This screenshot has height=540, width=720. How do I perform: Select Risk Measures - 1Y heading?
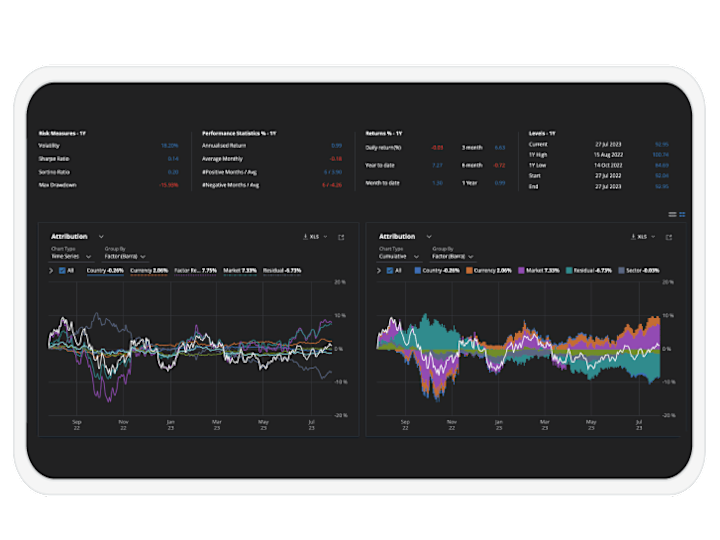click(x=62, y=134)
